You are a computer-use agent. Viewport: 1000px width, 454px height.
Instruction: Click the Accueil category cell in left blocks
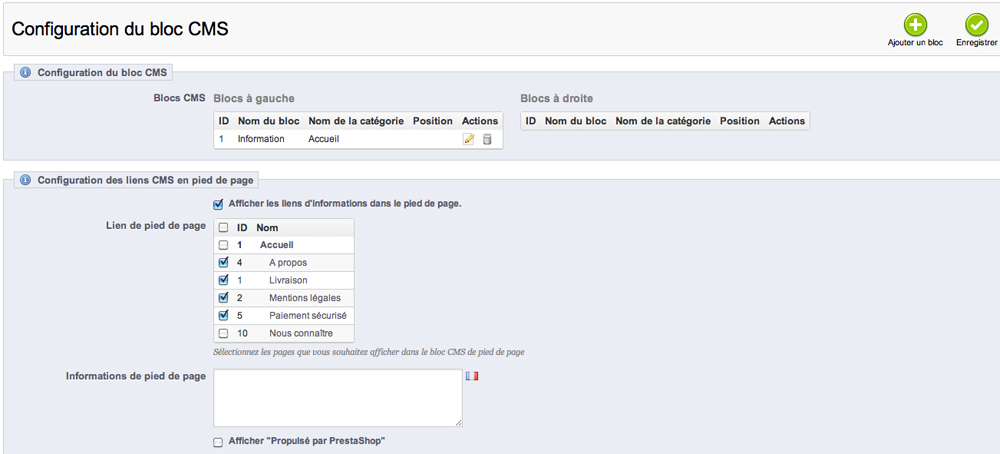(x=323, y=138)
